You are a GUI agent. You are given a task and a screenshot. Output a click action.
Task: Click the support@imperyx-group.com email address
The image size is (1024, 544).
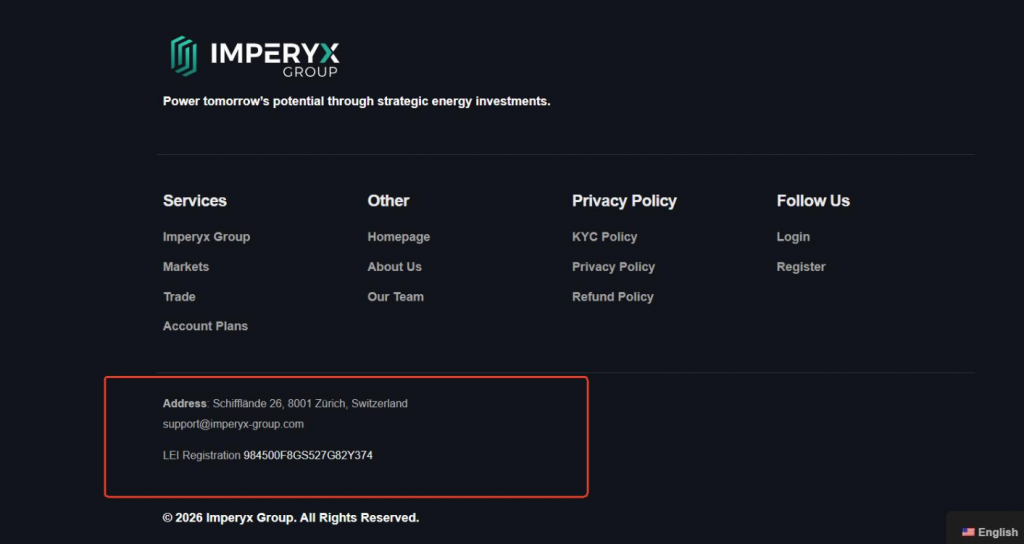233,424
